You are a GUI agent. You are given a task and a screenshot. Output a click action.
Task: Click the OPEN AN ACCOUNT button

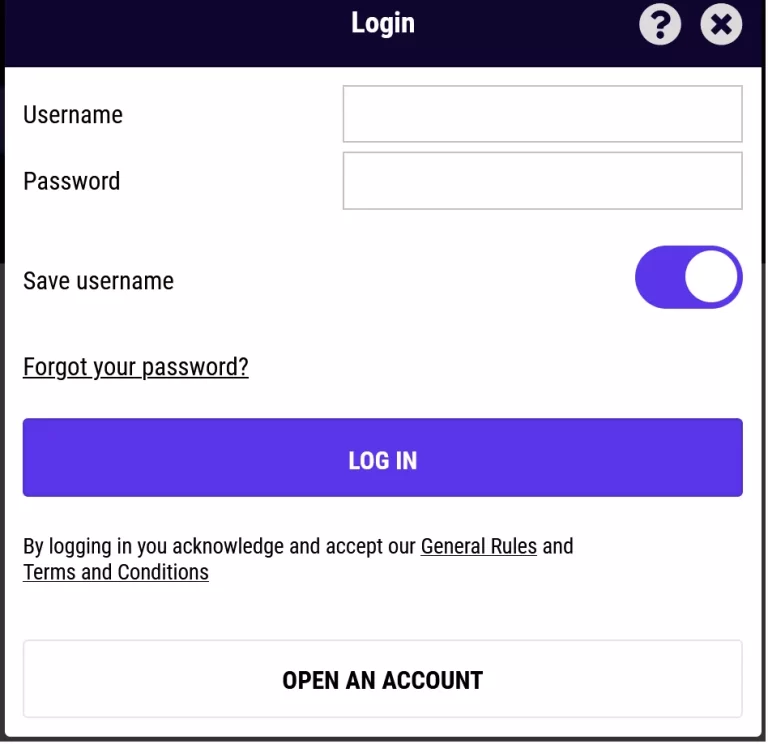click(x=383, y=680)
